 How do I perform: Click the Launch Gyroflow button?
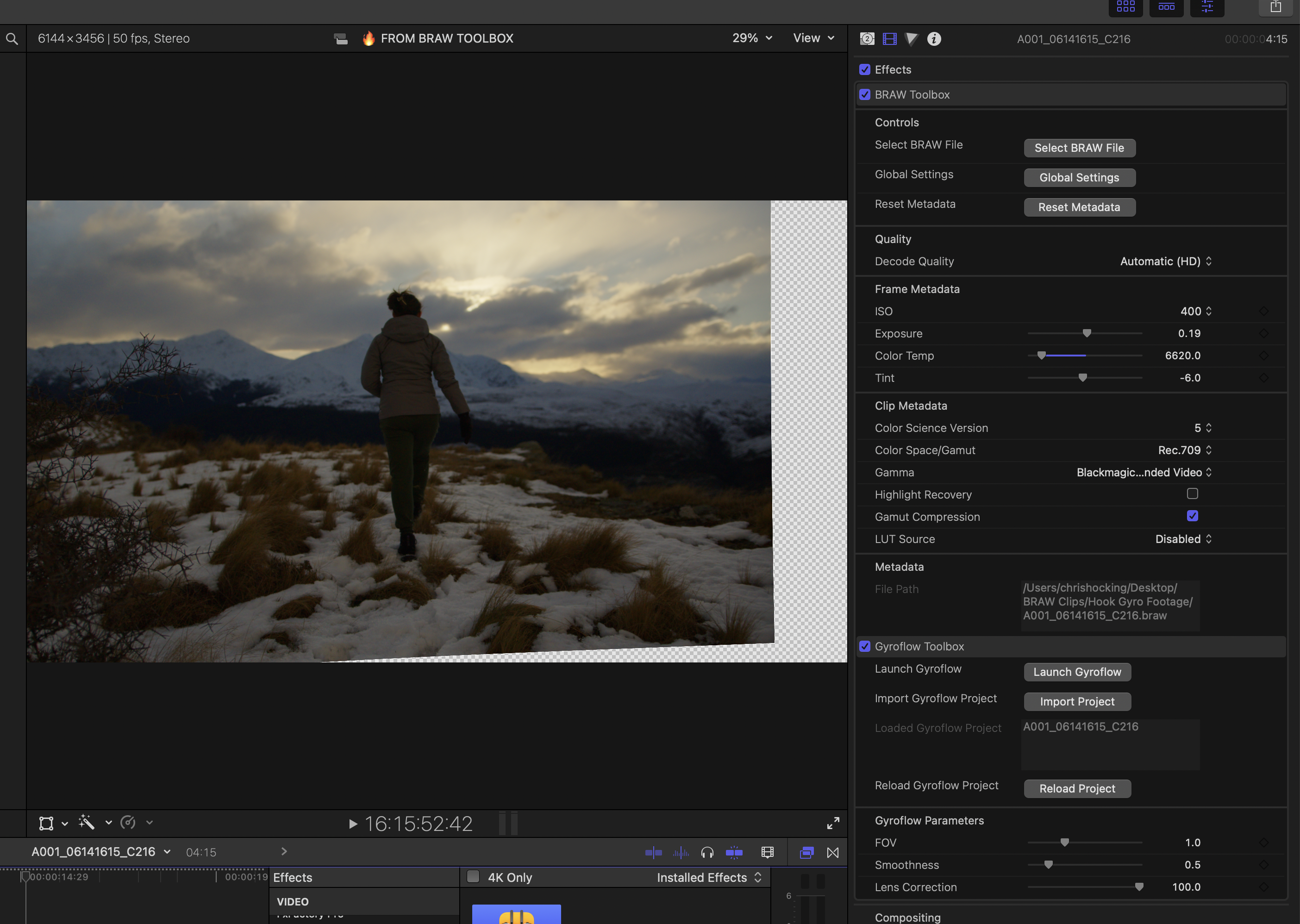click(1076, 672)
